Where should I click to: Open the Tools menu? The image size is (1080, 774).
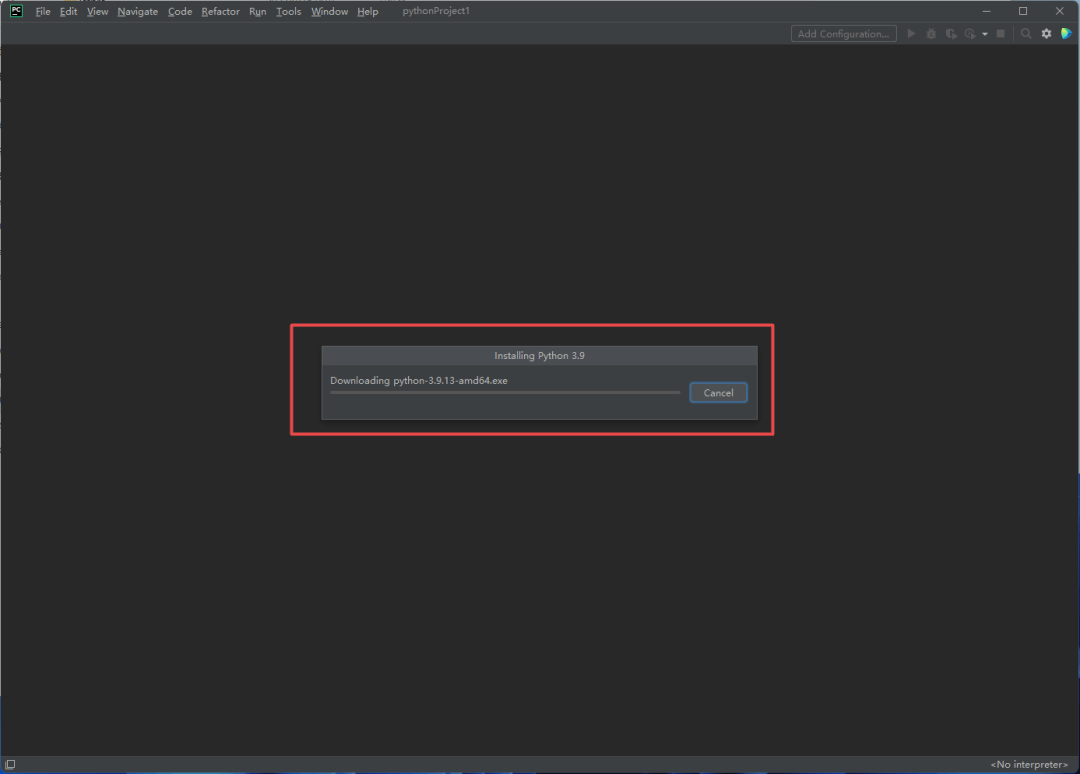288,11
